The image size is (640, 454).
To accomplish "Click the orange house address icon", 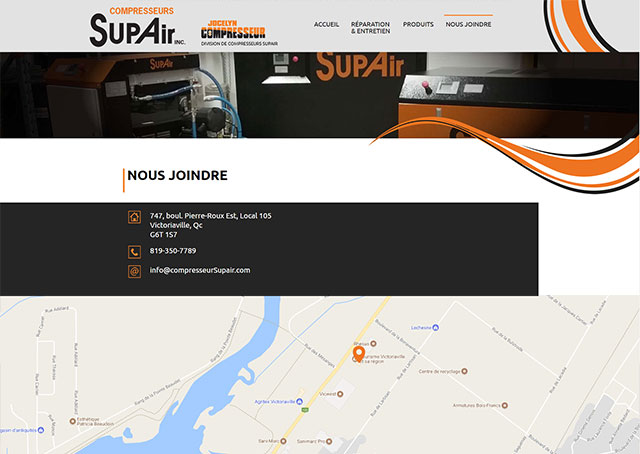I will click(134, 217).
